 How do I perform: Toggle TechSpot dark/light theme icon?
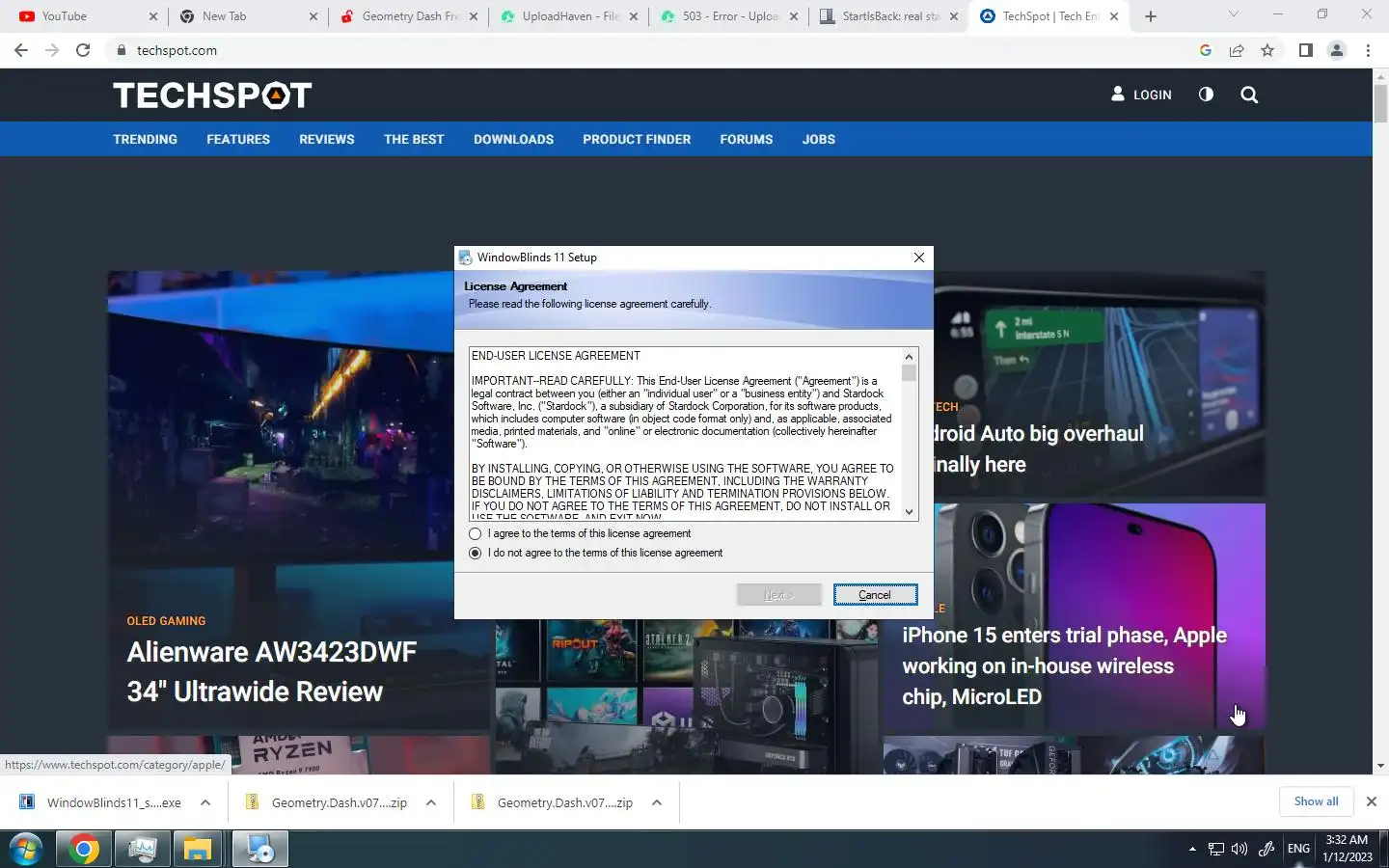point(1206,95)
